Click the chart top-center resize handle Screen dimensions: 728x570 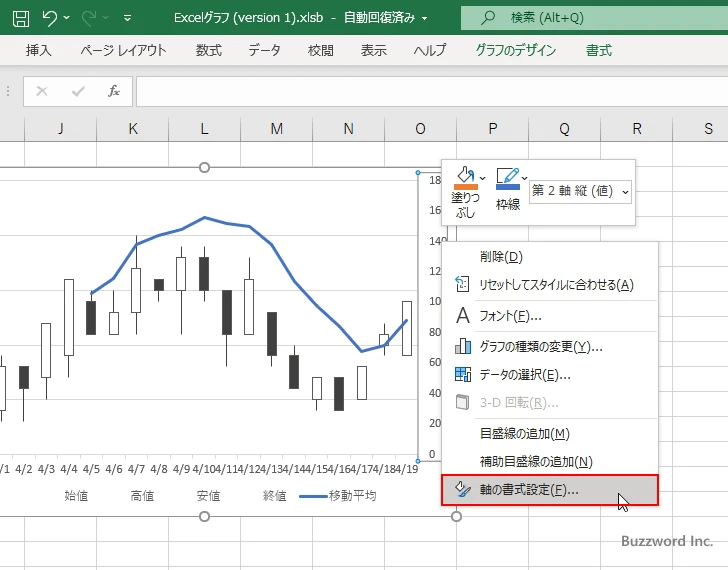click(x=204, y=168)
